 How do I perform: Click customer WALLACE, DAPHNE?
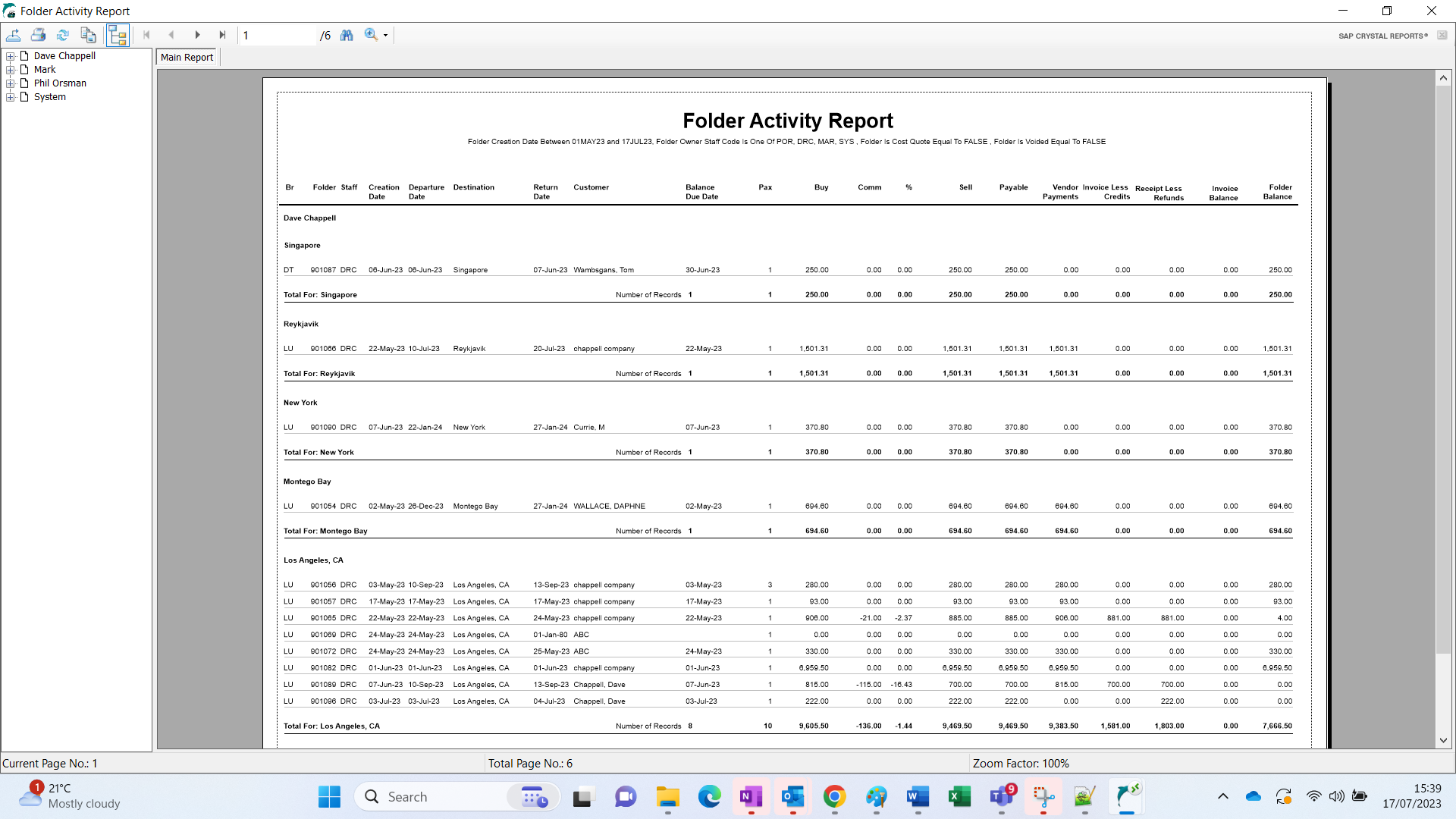coord(609,507)
